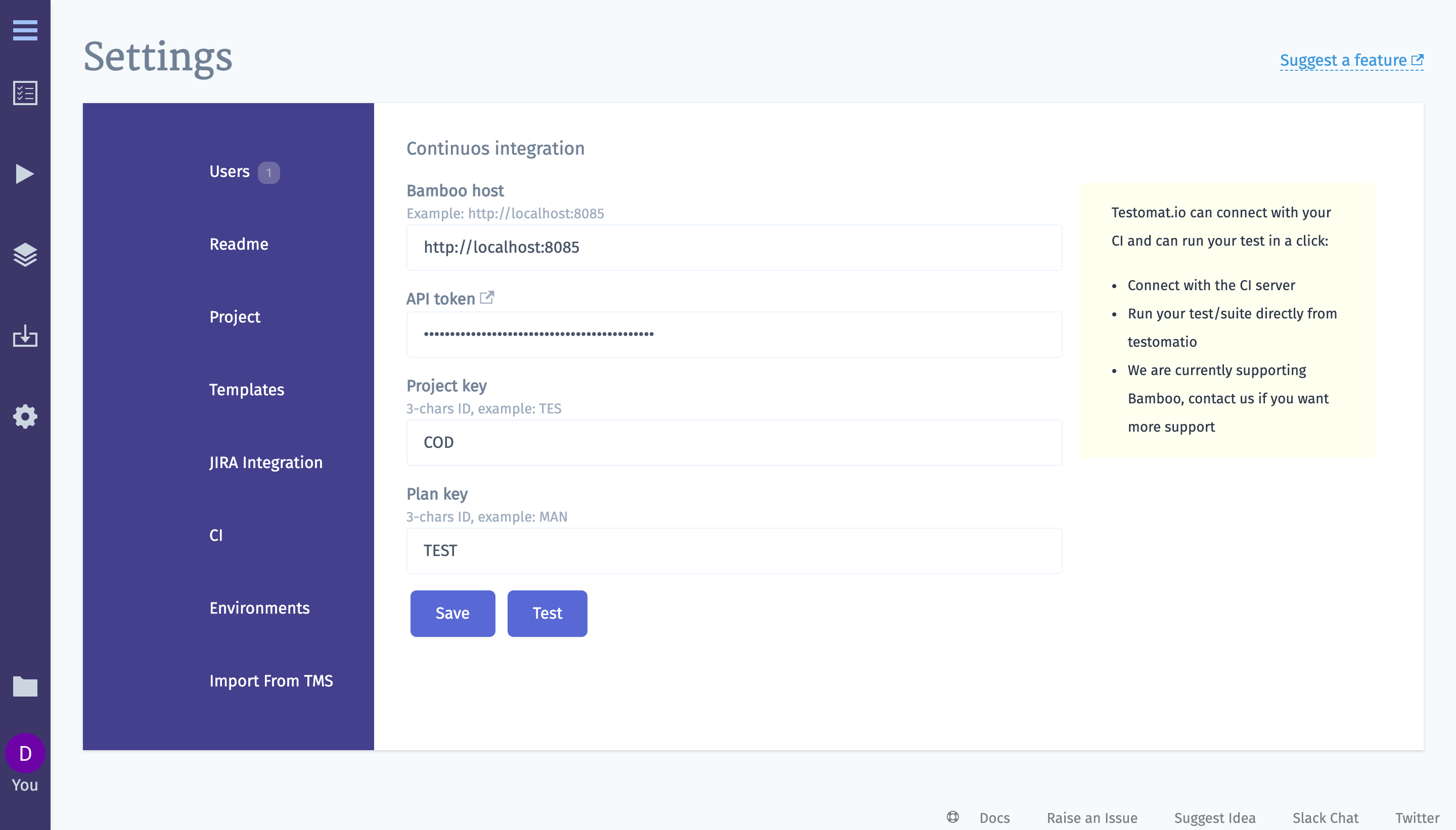
Task: Open the Templates settings section
Action: click(x=247, y=390)
